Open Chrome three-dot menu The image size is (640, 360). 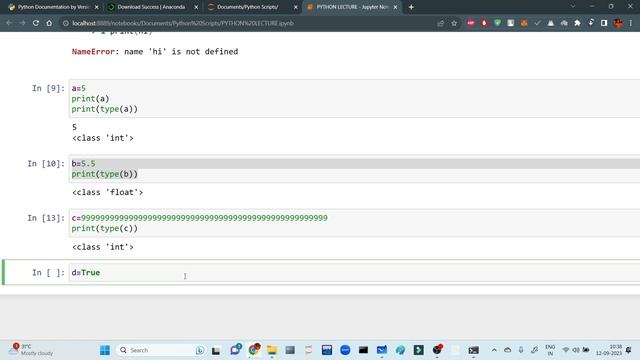coord(631,23)
